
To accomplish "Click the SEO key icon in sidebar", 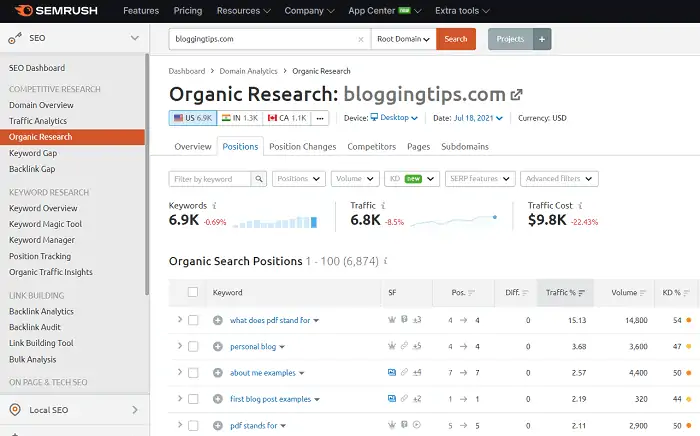I will click(15, 39).
